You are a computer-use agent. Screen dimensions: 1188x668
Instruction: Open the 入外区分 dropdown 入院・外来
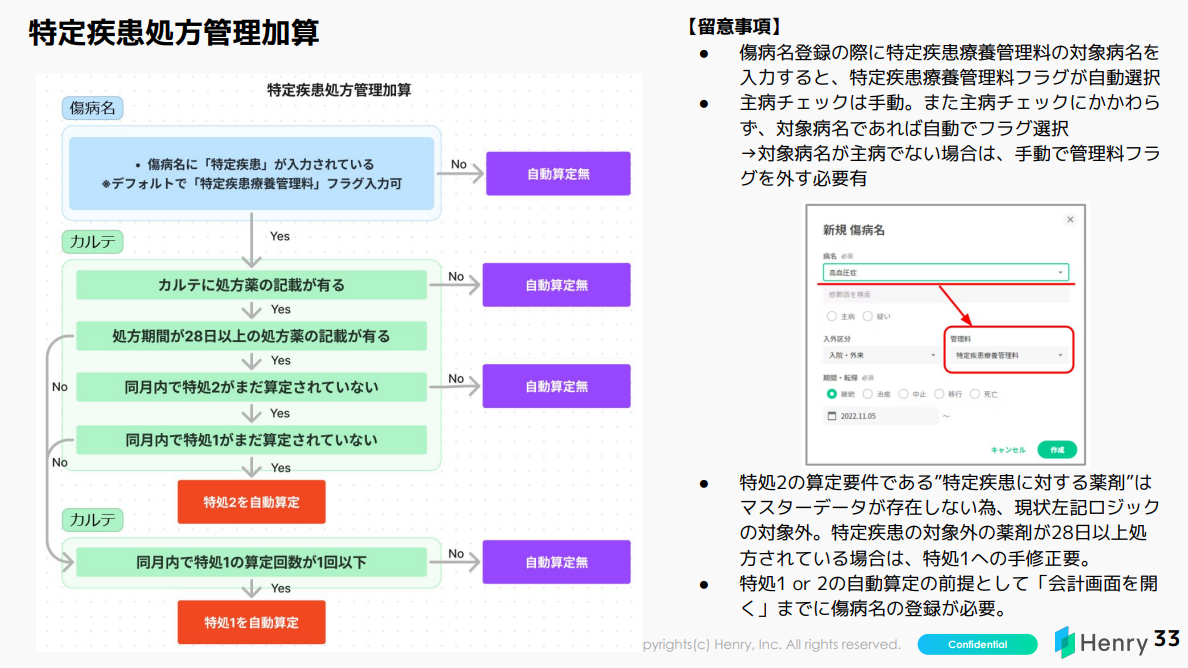pyautogui.click(x=881, y=355)
